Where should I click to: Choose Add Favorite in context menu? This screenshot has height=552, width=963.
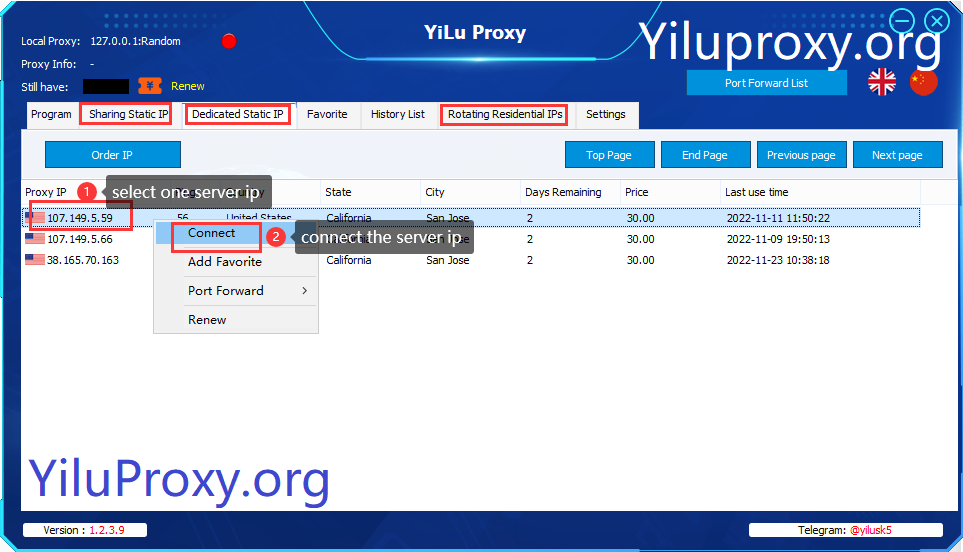(x=225, y=262)
